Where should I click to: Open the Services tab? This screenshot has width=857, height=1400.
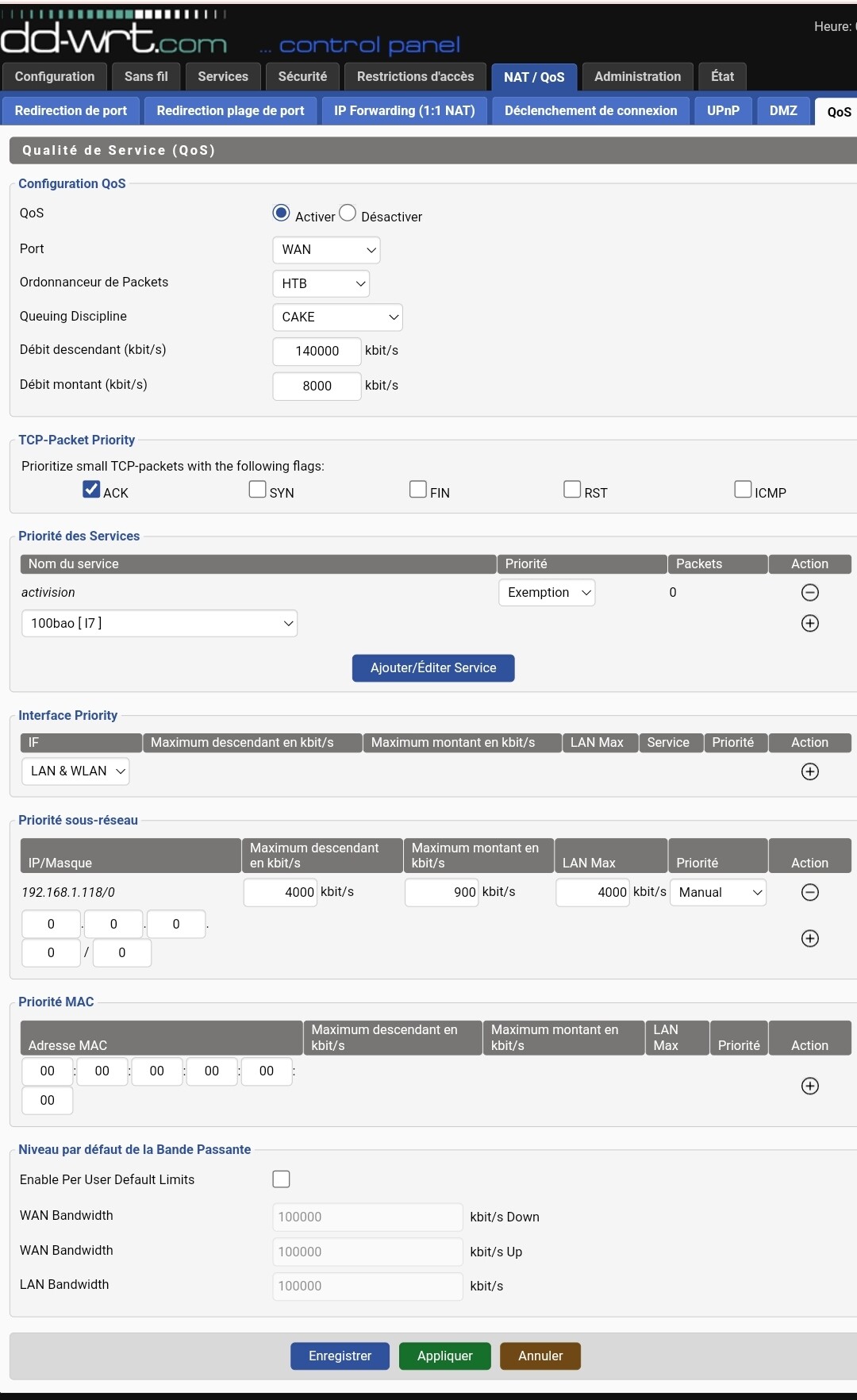pyautogui.click(x=223, y=77)
